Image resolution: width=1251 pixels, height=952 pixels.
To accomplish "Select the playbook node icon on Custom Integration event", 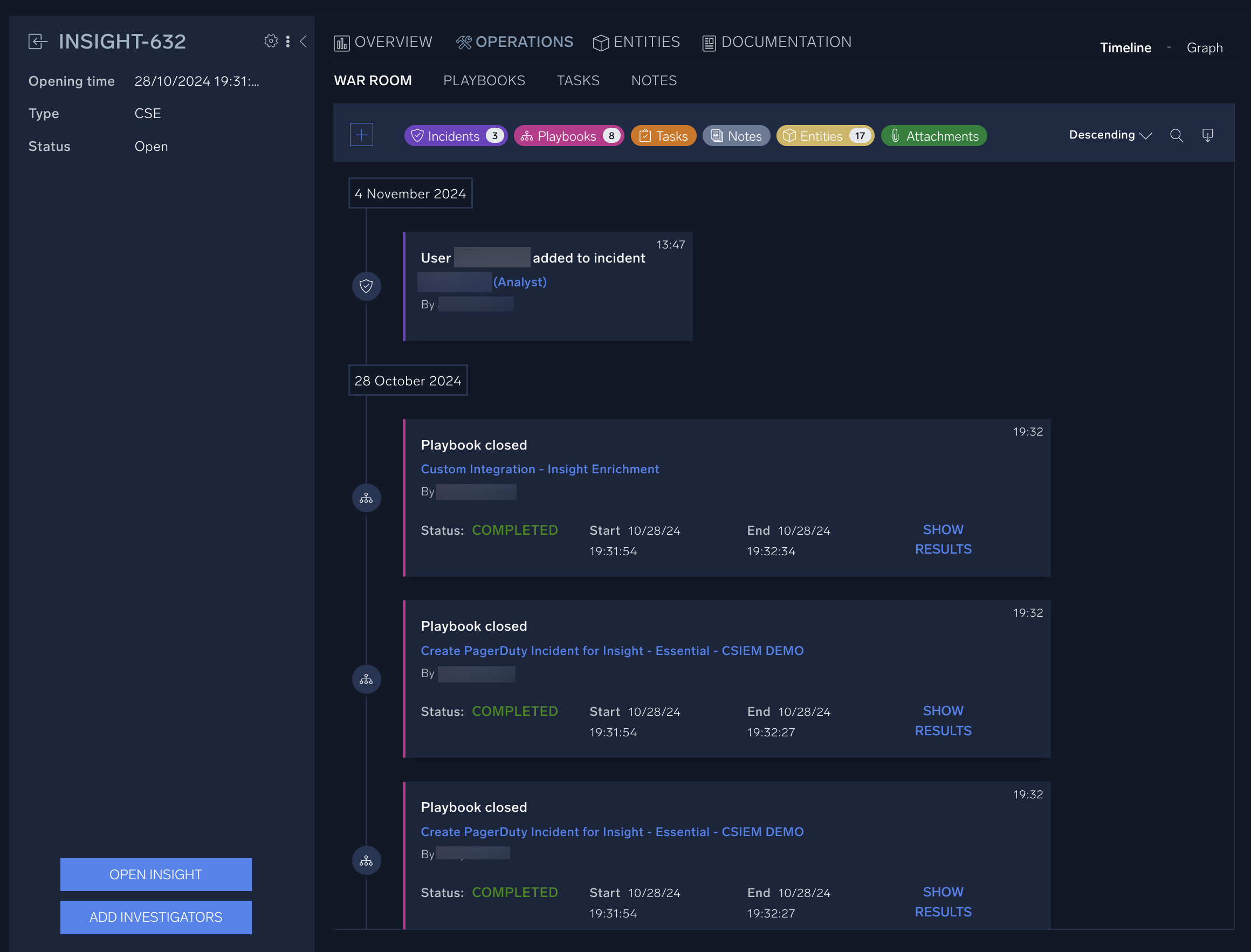I will tap(366, 498).
